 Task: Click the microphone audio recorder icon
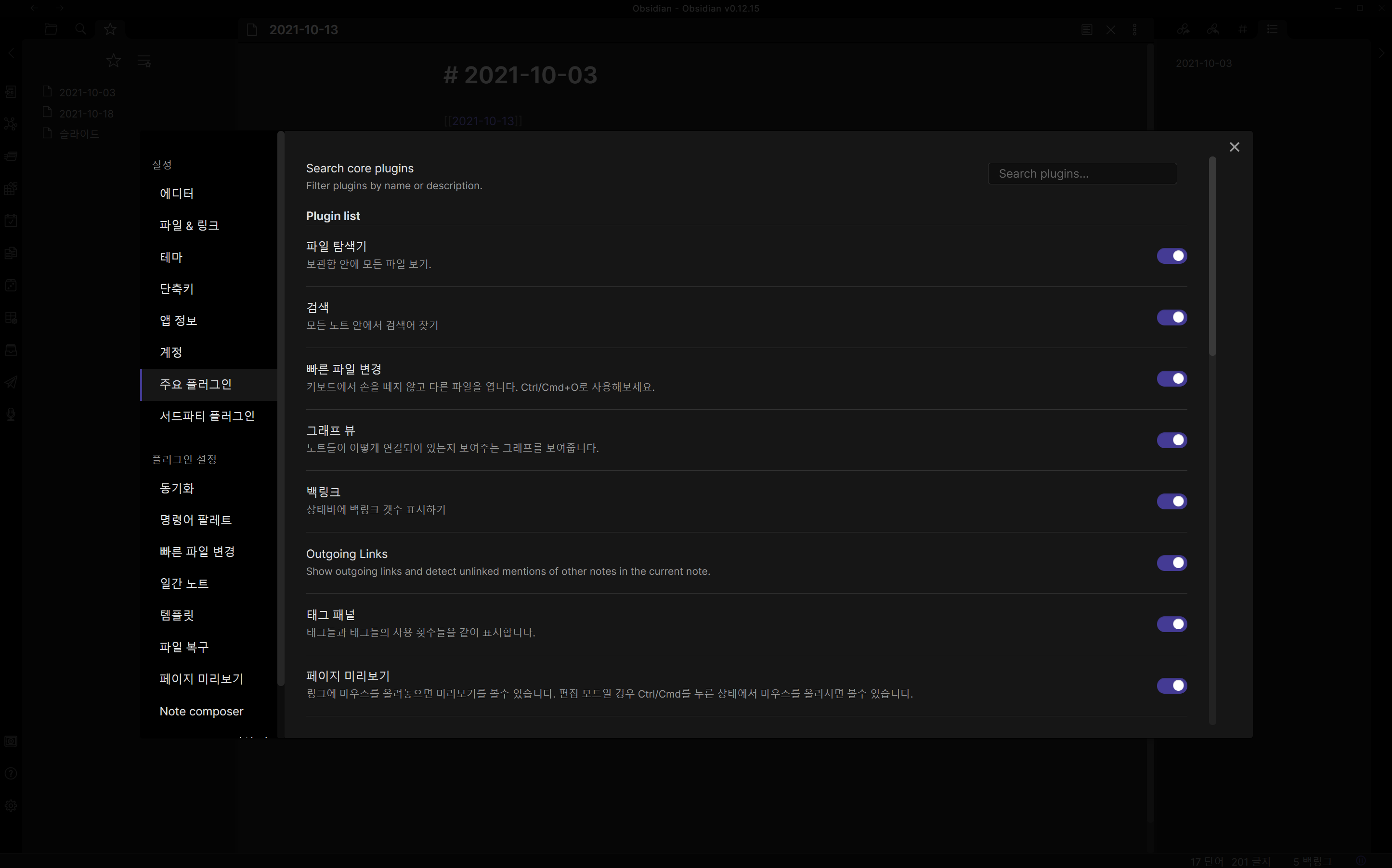11,415
